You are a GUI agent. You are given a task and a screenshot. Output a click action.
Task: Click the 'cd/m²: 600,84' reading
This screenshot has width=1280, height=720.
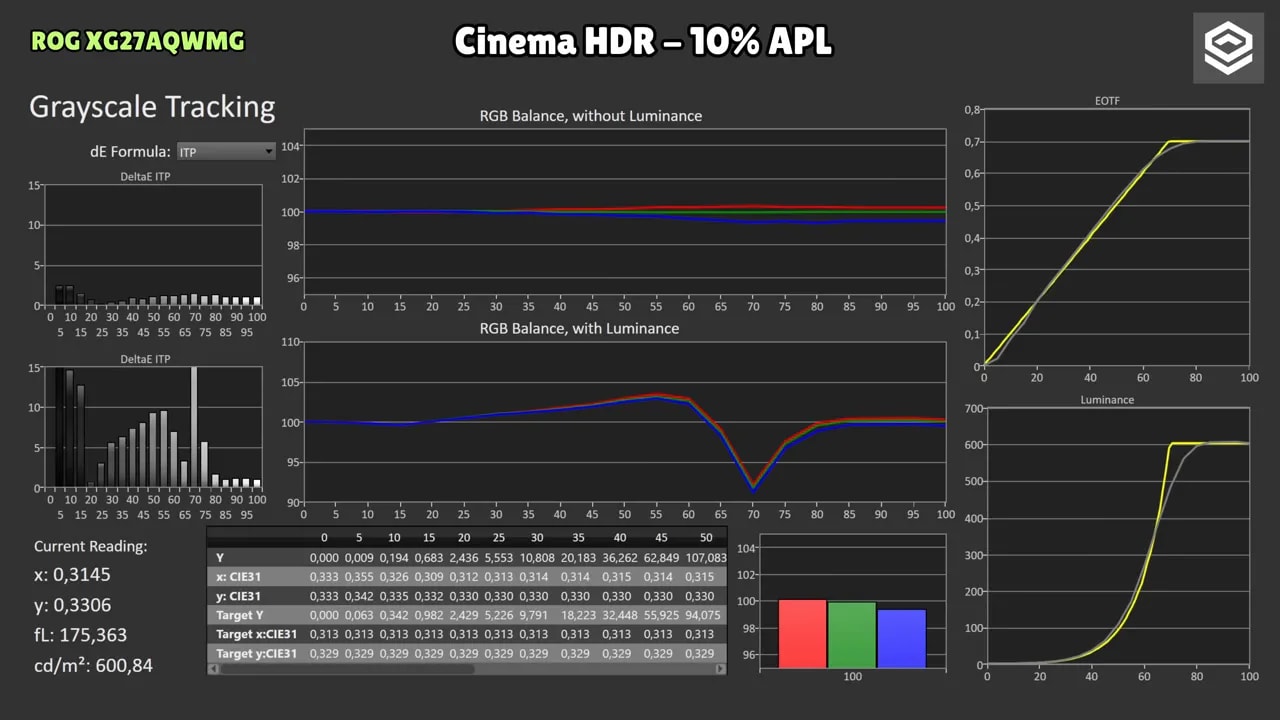coord(93,664)
